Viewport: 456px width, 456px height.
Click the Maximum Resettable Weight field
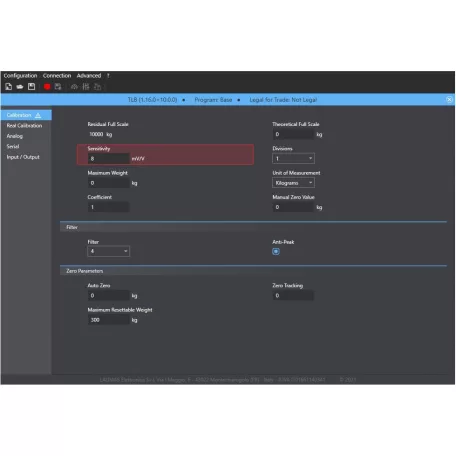click(109, 320)
